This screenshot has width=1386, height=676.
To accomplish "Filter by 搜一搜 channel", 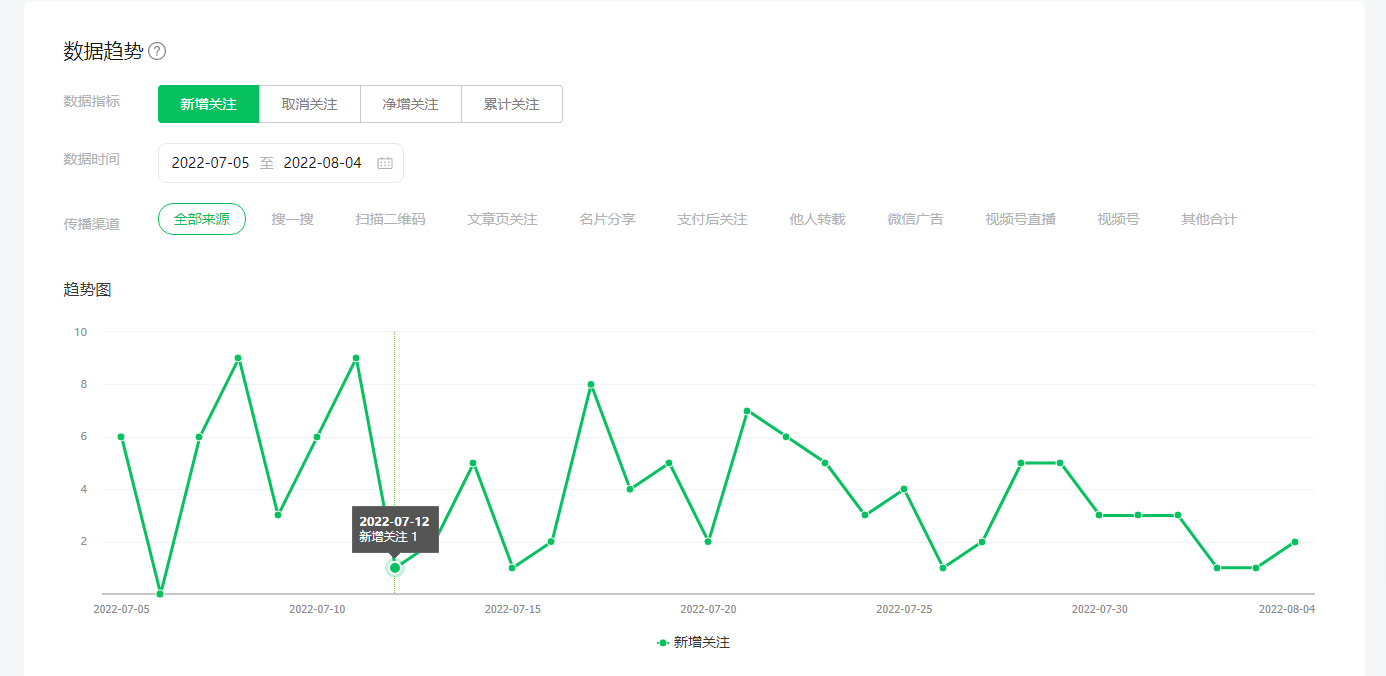I will tap(292, 219).
